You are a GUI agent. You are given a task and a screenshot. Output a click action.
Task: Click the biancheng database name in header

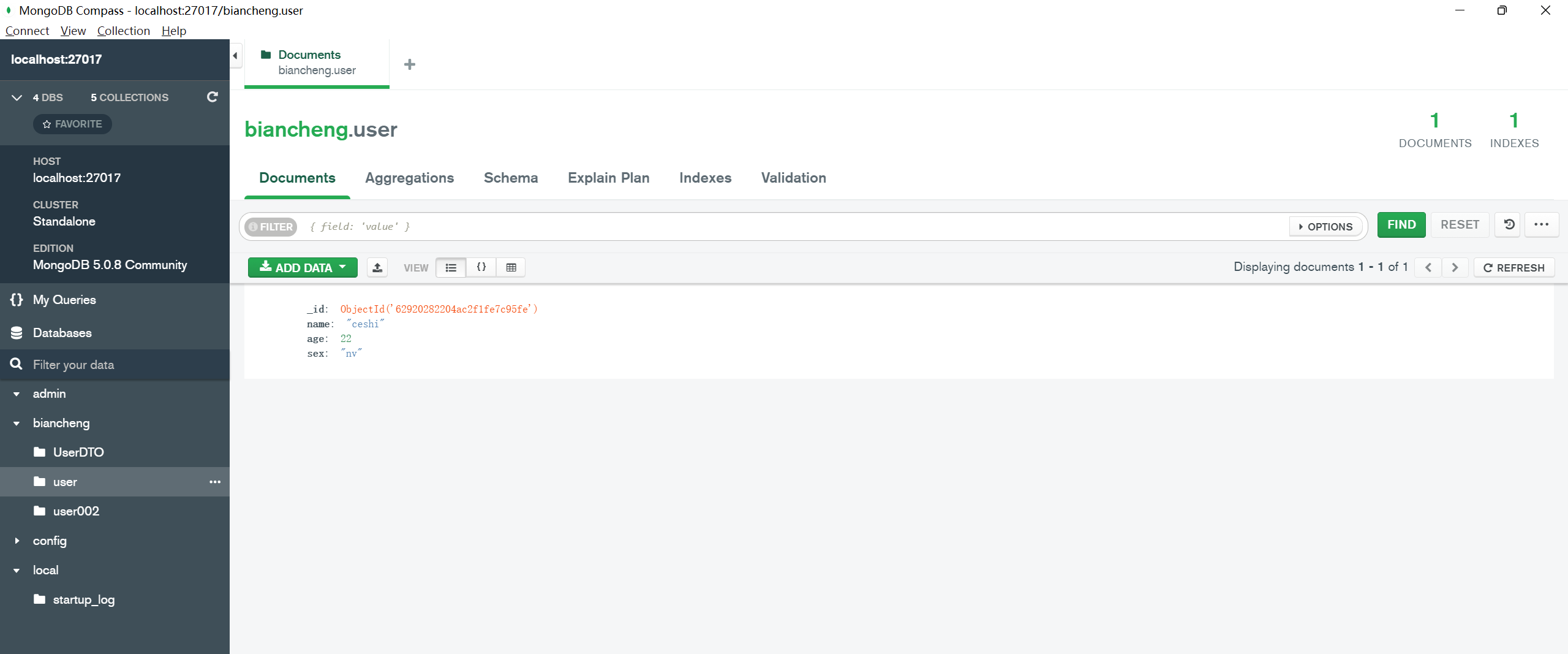[x=296, y=129]
